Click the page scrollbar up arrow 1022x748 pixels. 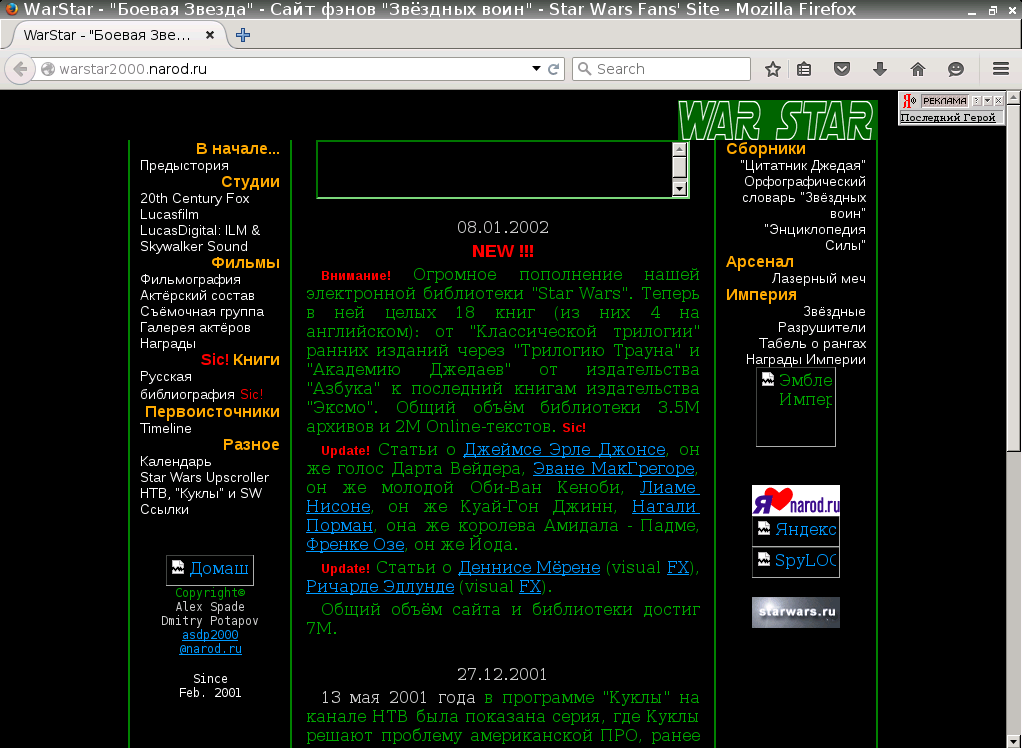[1014, 98]
